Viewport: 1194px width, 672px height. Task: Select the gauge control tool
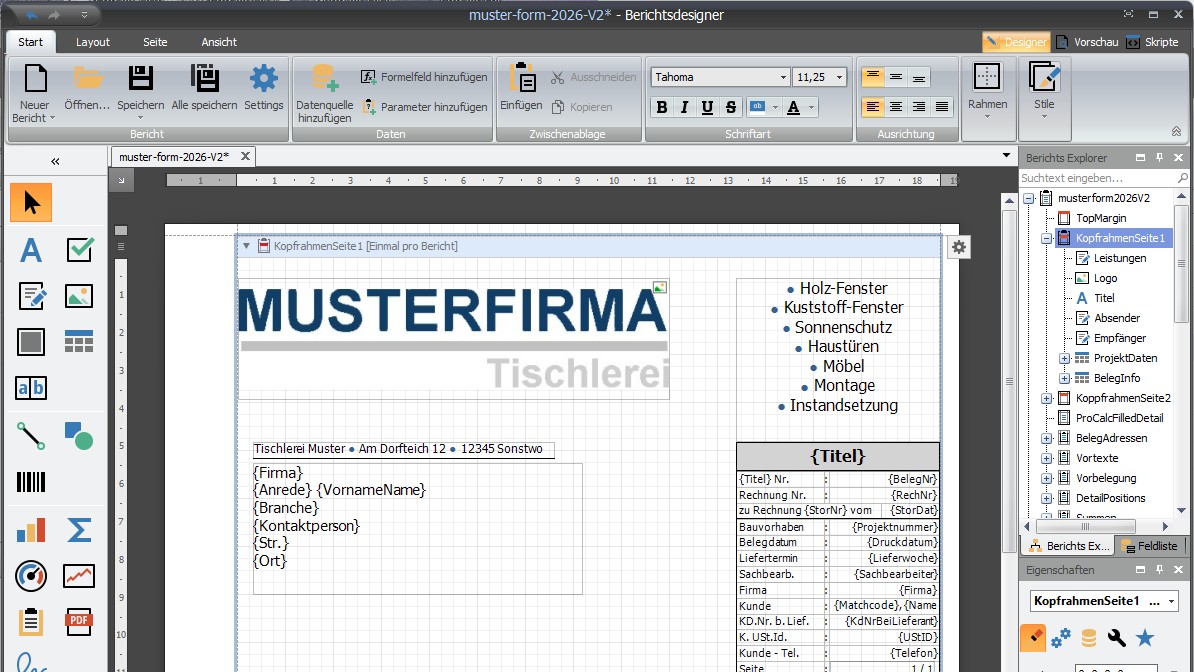(x=31, y=575)
